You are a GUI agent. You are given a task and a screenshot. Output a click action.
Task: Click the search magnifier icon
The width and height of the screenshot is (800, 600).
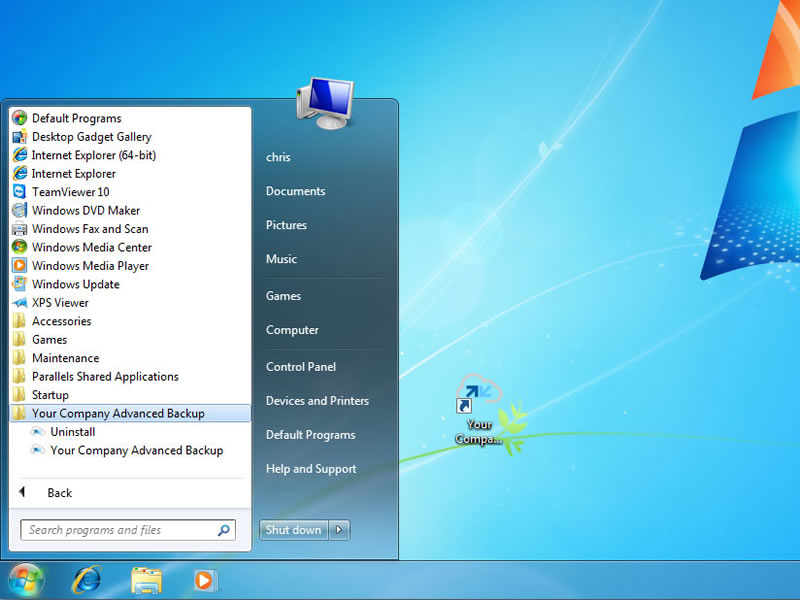pyautogui.click(x=223, y=530)
